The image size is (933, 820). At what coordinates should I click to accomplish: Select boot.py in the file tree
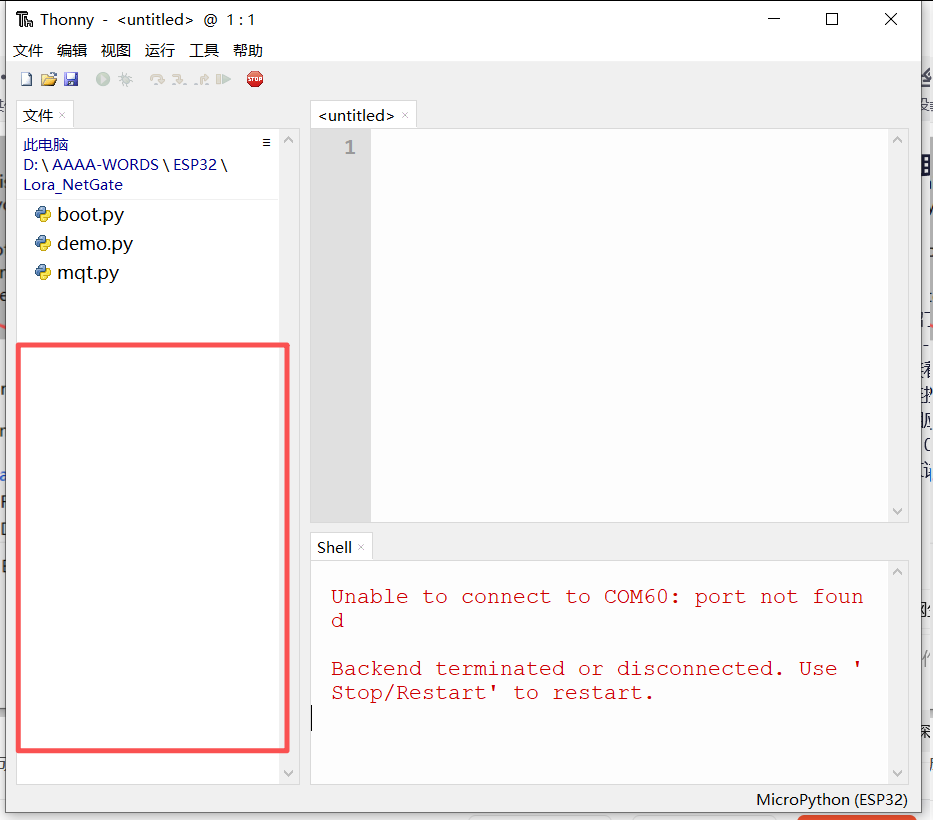pyautogui.click(x=89, y=214)
